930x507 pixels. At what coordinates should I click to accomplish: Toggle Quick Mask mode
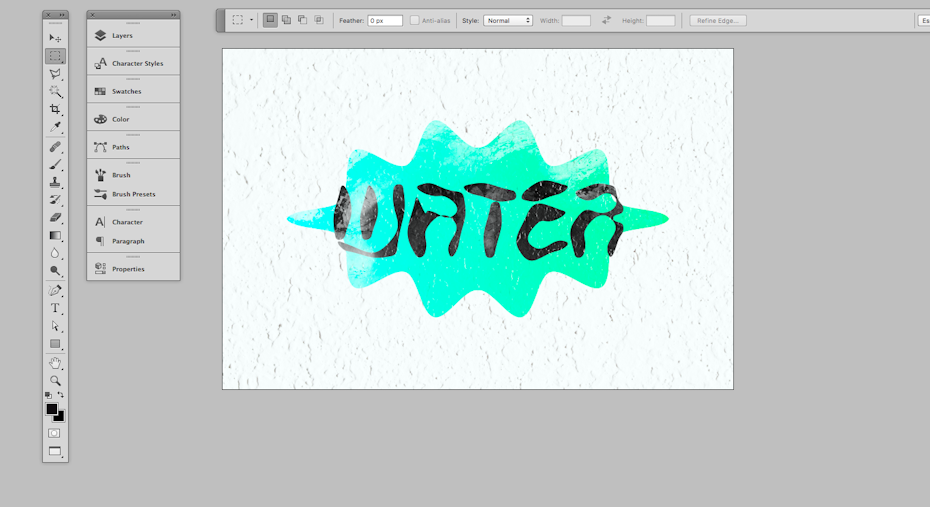[x=55, y=433]
